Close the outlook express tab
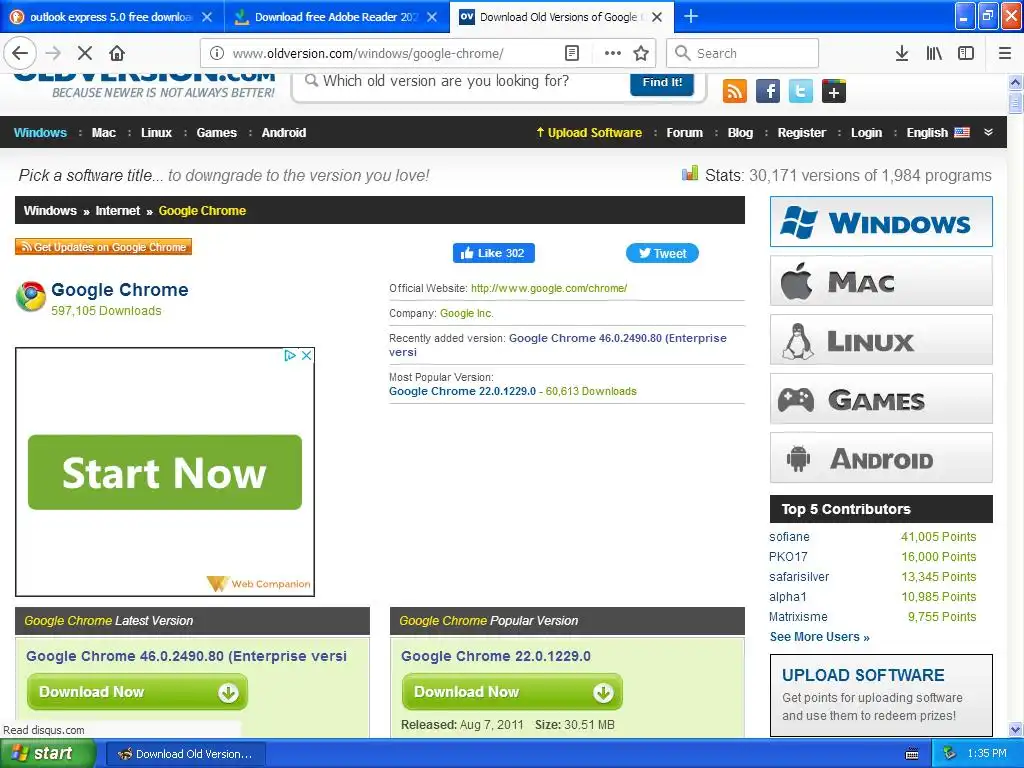This screenshot has height=768, width=1024. click(x=207, y=17)
